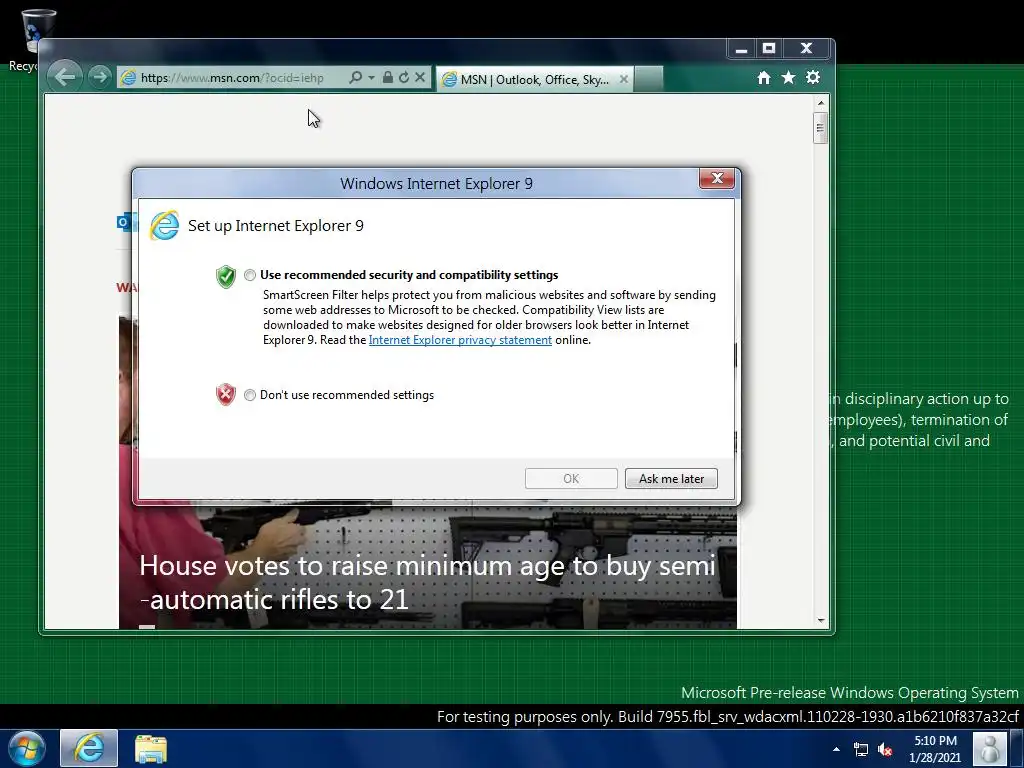Viewport: 1024px width, 768px height.
Task: Click the Ask me later button
Action: point(671,479)
